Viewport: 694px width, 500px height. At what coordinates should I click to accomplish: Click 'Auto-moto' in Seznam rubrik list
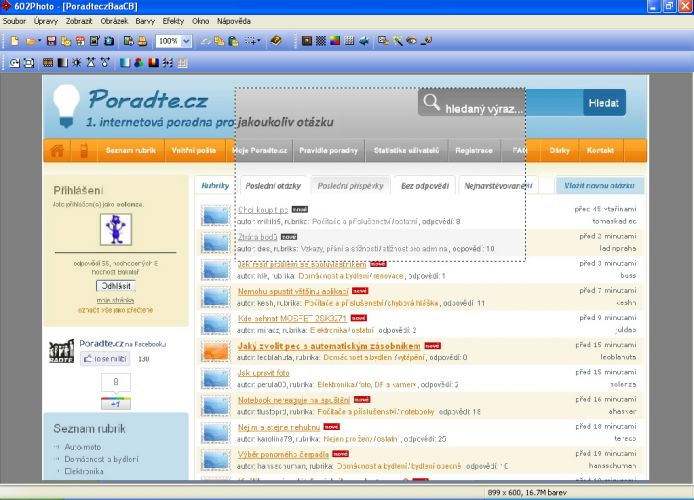coord(83,447)
